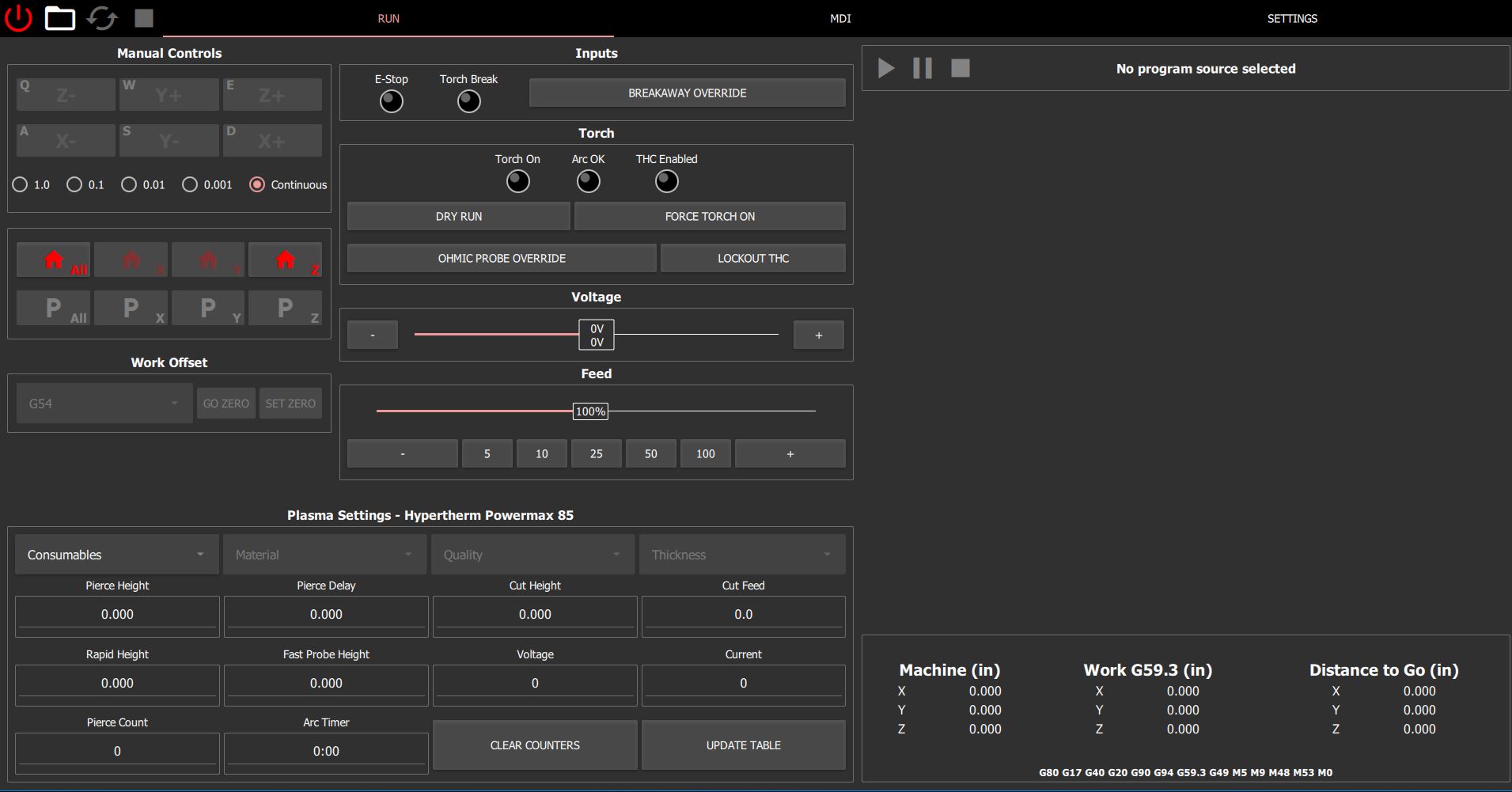Stop program with the square icon beside pause

pyautogui.click(x=960, y=68)
